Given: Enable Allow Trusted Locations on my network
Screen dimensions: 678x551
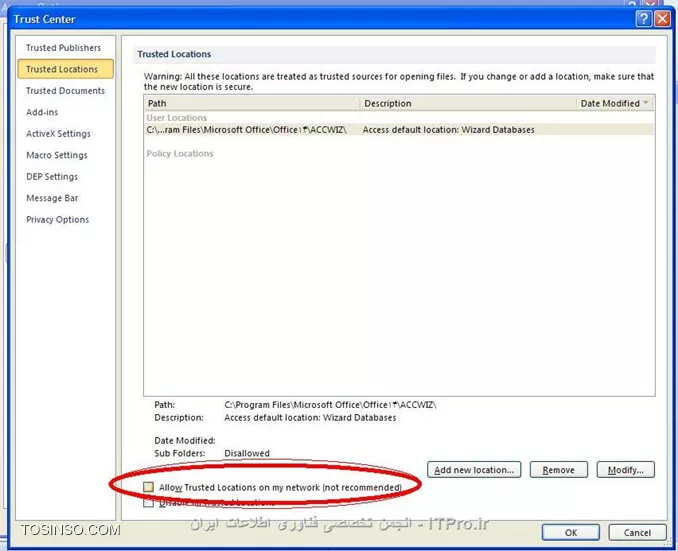Looking at the screenshot, I should [x=149, y=487].
